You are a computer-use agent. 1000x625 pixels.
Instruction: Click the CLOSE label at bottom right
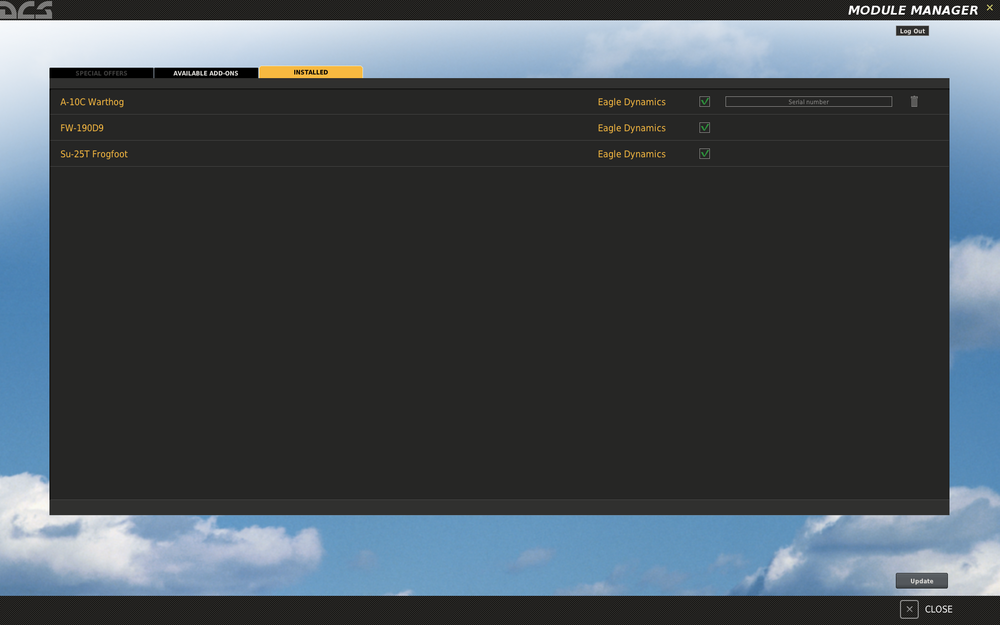pos(939,609)
